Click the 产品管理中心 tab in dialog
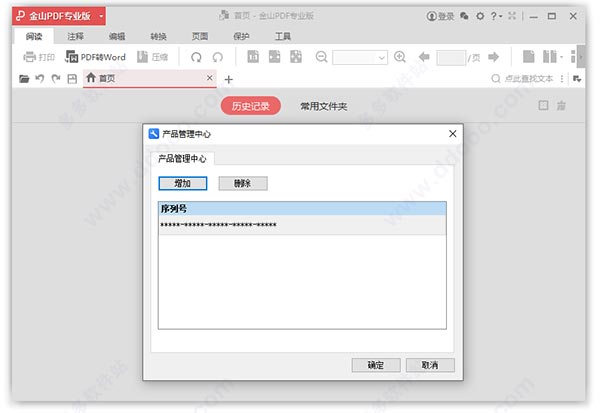 click(x=182, y=158)
